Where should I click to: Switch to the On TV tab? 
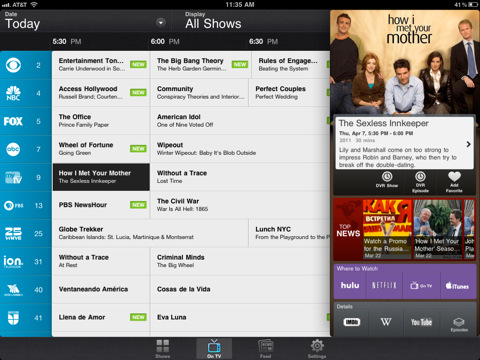pyautogui.click(x=214, y=348)
